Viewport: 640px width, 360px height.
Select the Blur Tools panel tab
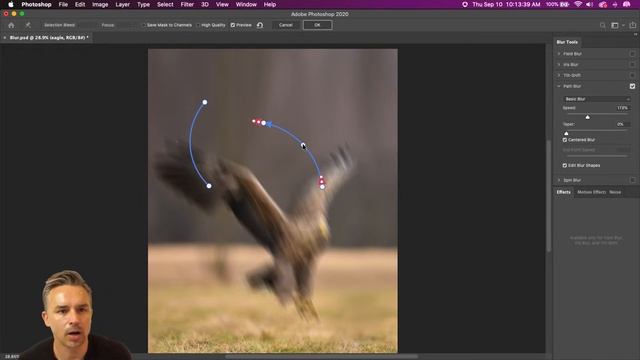coord(567,42)
